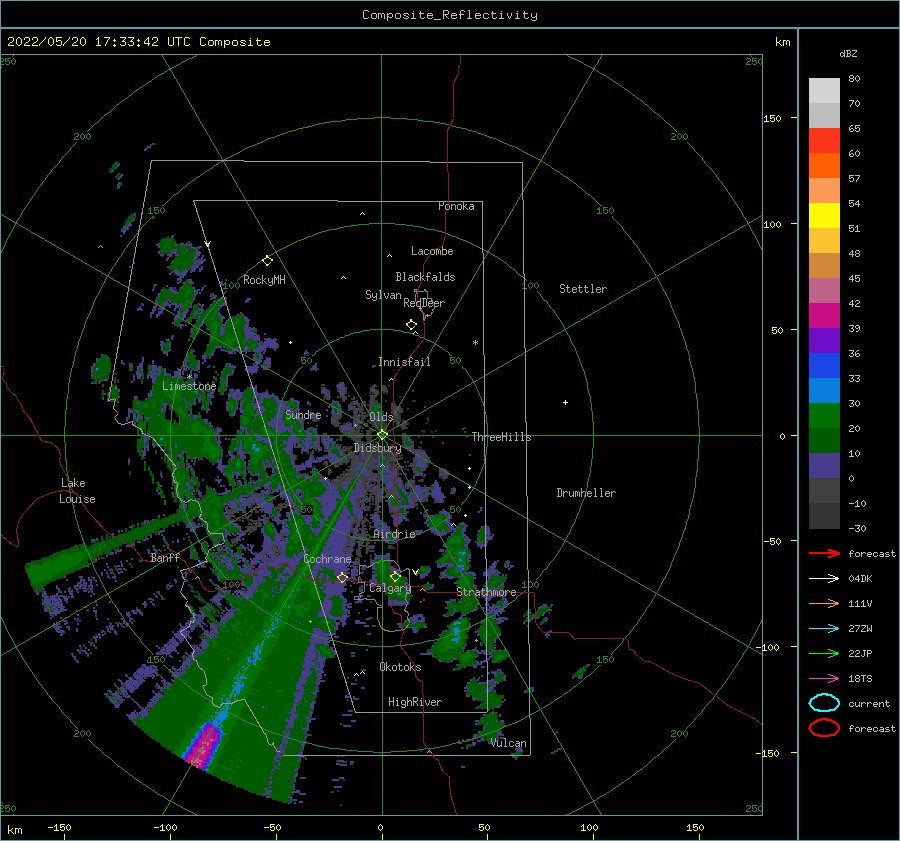Click the yellow diamond marker near Cochrane
The width and height of the screenshot is (900, 841).
point(342,577)
